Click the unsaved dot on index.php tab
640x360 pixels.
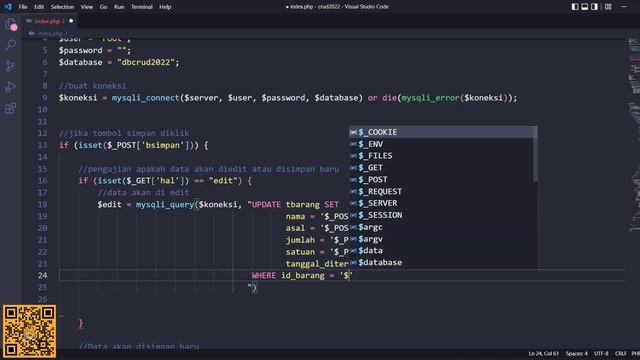tap(71, 21)
